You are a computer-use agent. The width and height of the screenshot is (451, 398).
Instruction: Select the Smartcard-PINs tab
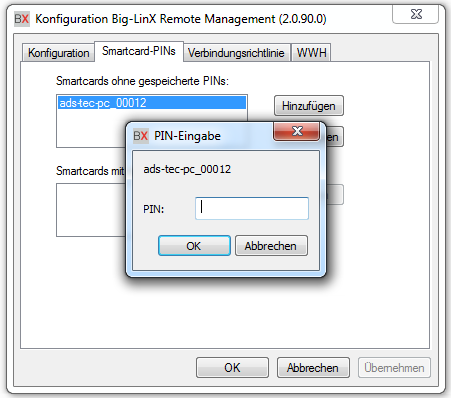[139, 51]
